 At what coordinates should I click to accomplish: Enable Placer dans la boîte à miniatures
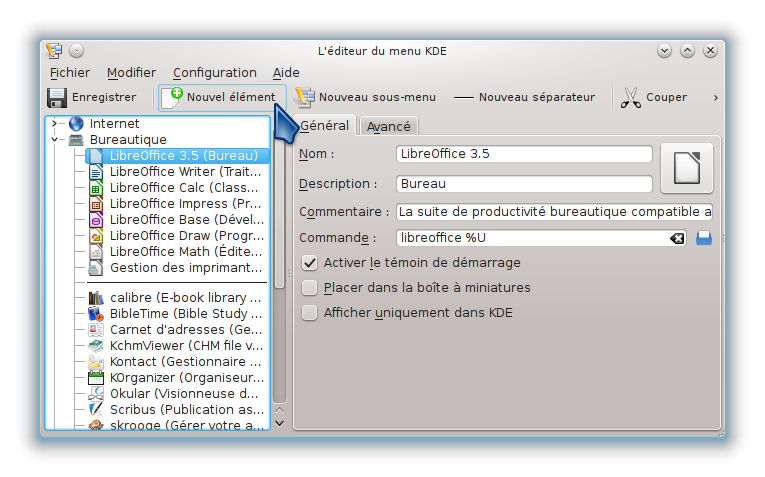[310, 288]
